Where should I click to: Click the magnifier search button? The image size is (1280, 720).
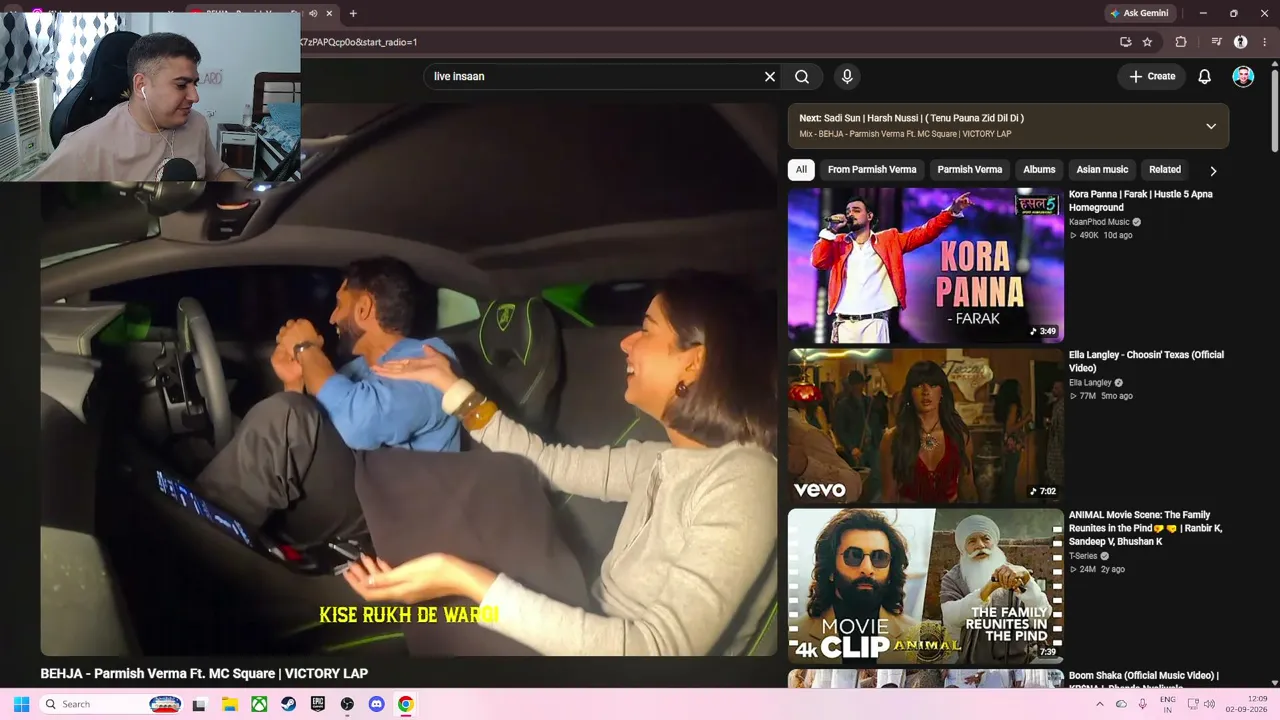(x=802, y=77)
